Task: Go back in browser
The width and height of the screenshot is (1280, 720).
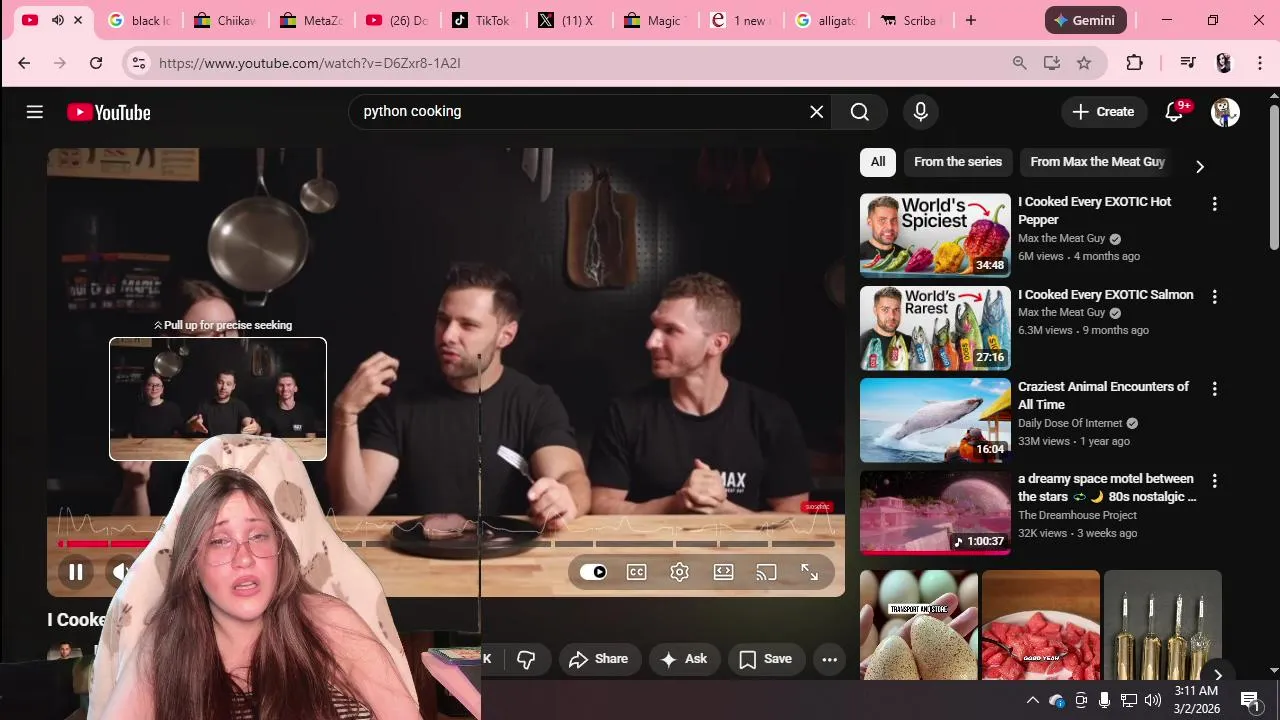Action: point(24,63)
